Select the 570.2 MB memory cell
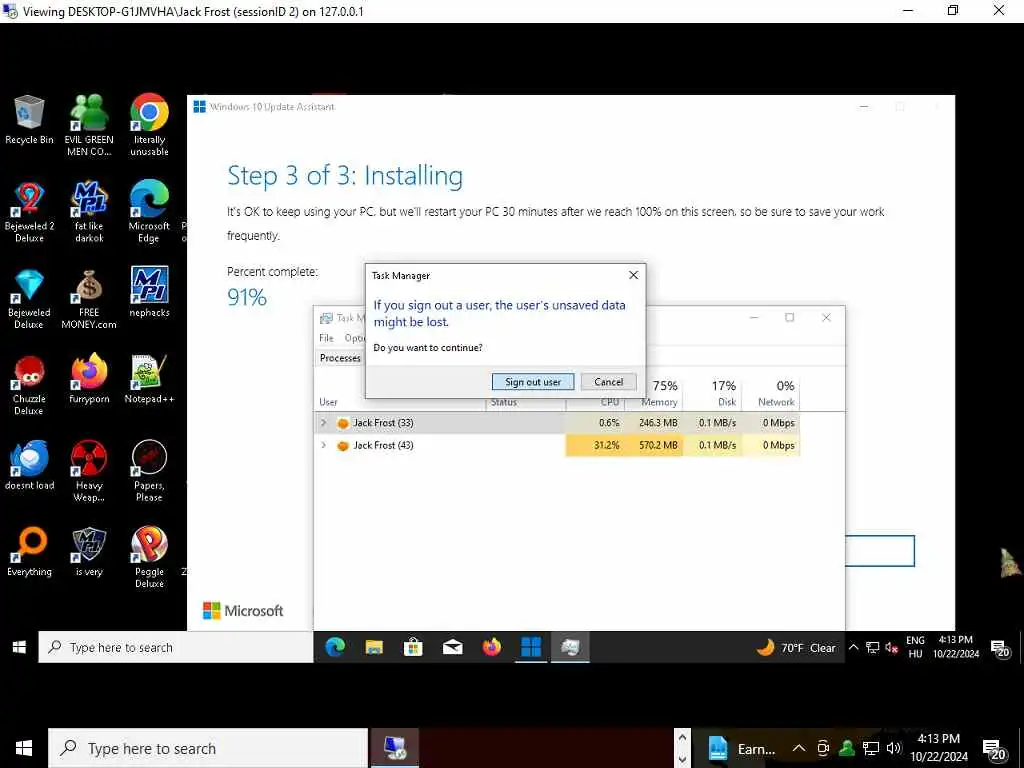 (654, 445)
